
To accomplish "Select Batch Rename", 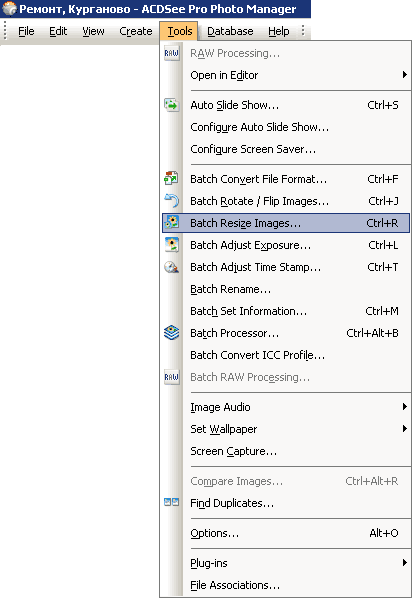I will (286, 289).
